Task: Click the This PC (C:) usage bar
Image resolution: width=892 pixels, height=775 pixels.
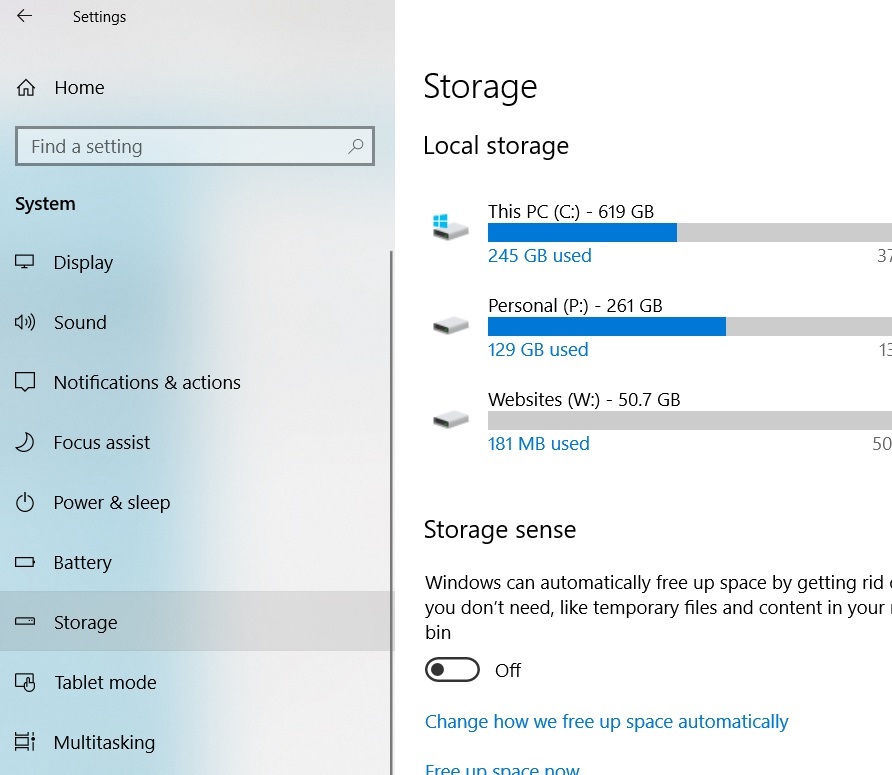Action: click(x=689, y=232)
